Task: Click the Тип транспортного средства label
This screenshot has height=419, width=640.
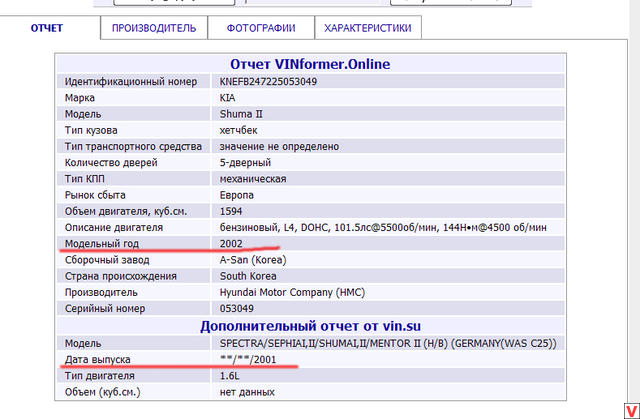Action: click(x=133, y=146)
